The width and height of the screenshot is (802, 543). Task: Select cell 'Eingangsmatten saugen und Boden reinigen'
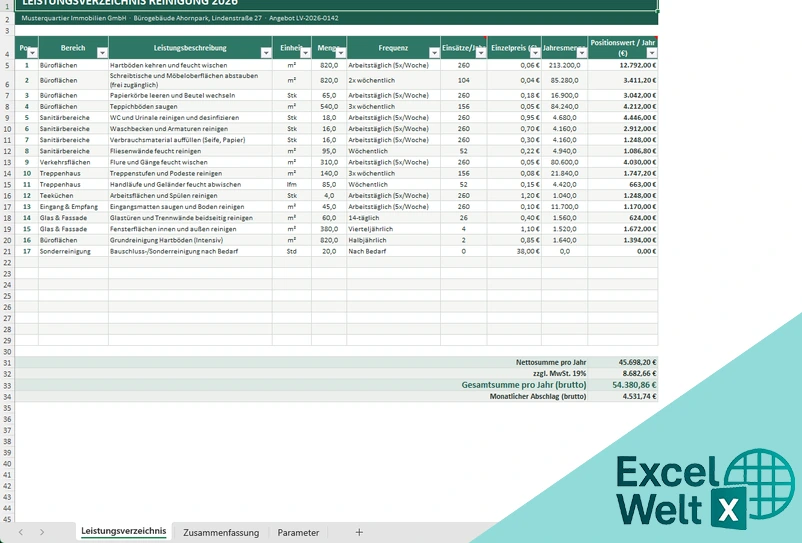(x=190, y=207)
